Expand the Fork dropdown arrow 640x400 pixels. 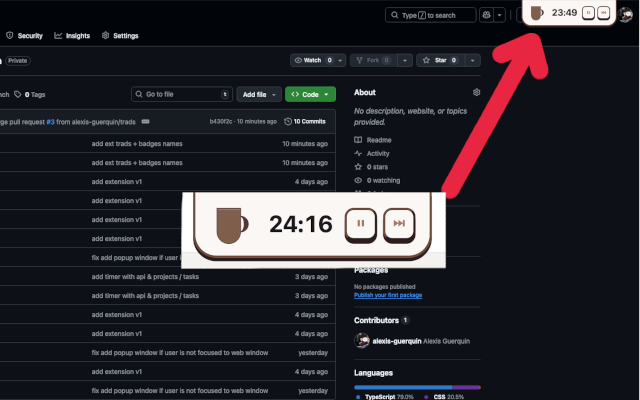coord(404,60)
